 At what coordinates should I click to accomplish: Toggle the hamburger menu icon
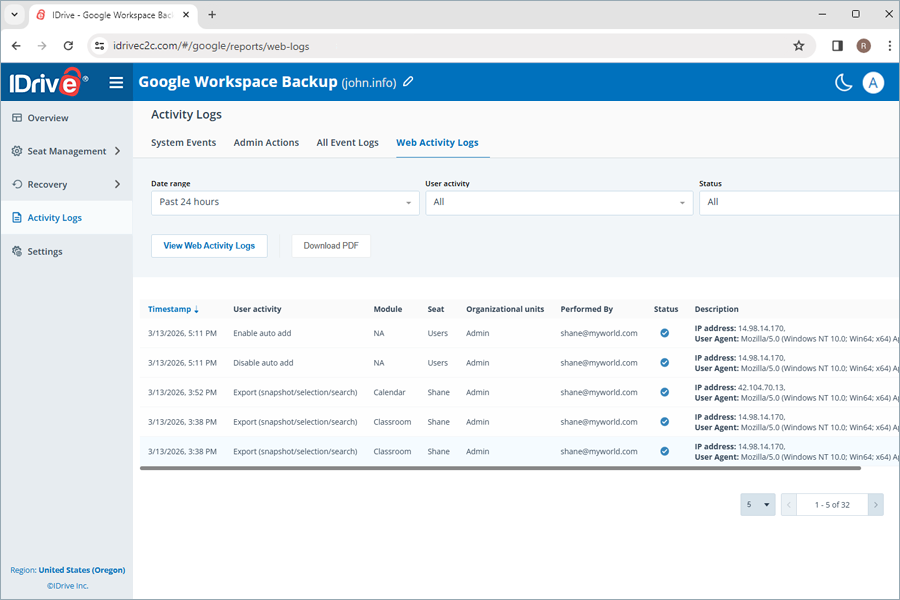click(116, 82)
